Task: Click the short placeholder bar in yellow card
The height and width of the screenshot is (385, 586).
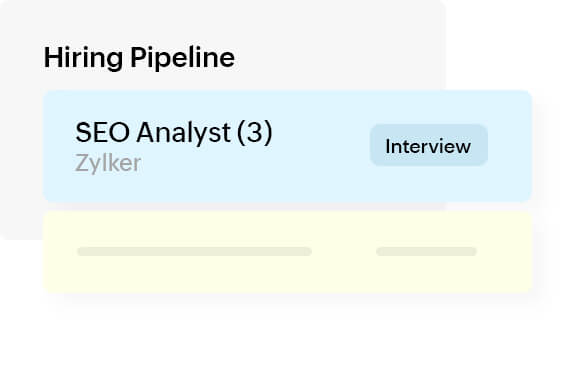Action: (x=426, y=251)
